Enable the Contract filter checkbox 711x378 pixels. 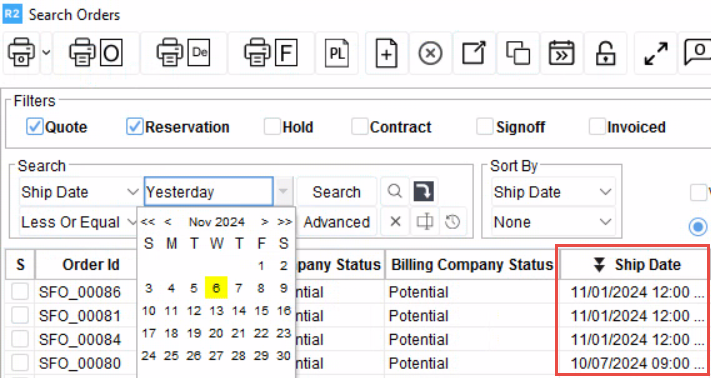pos(360,127)
